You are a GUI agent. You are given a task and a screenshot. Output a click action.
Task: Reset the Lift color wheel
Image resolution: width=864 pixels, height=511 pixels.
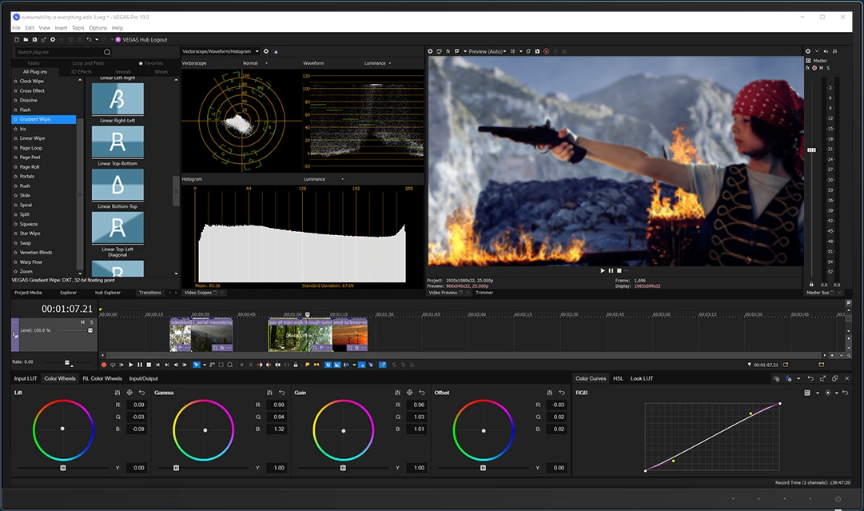pos(142,392)
